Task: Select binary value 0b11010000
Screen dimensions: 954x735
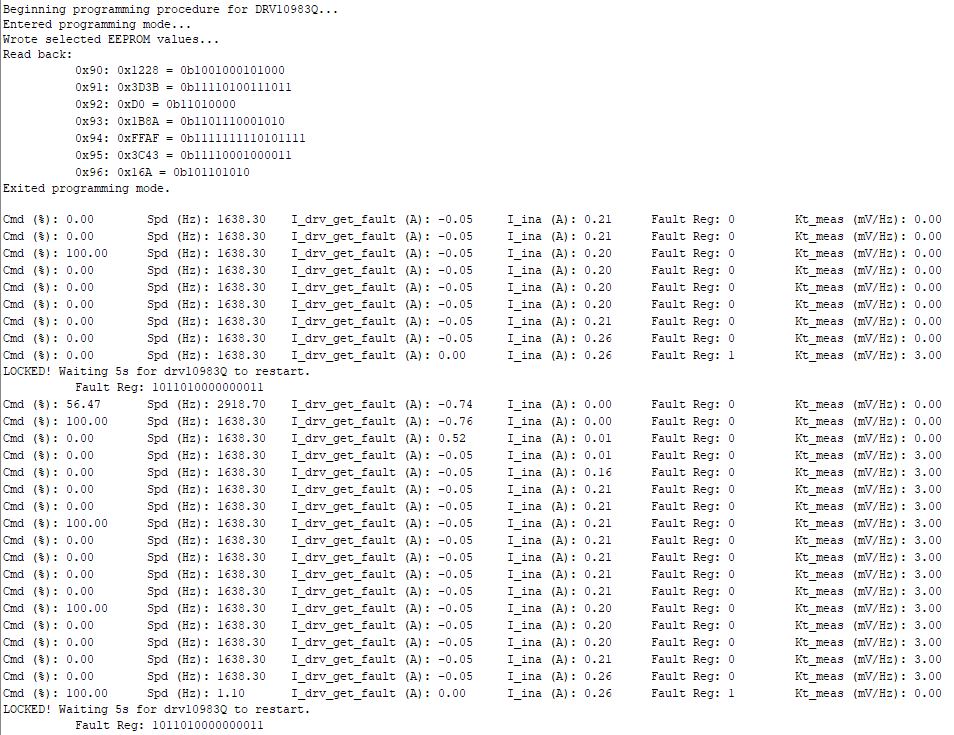Action: pos(201,105)
